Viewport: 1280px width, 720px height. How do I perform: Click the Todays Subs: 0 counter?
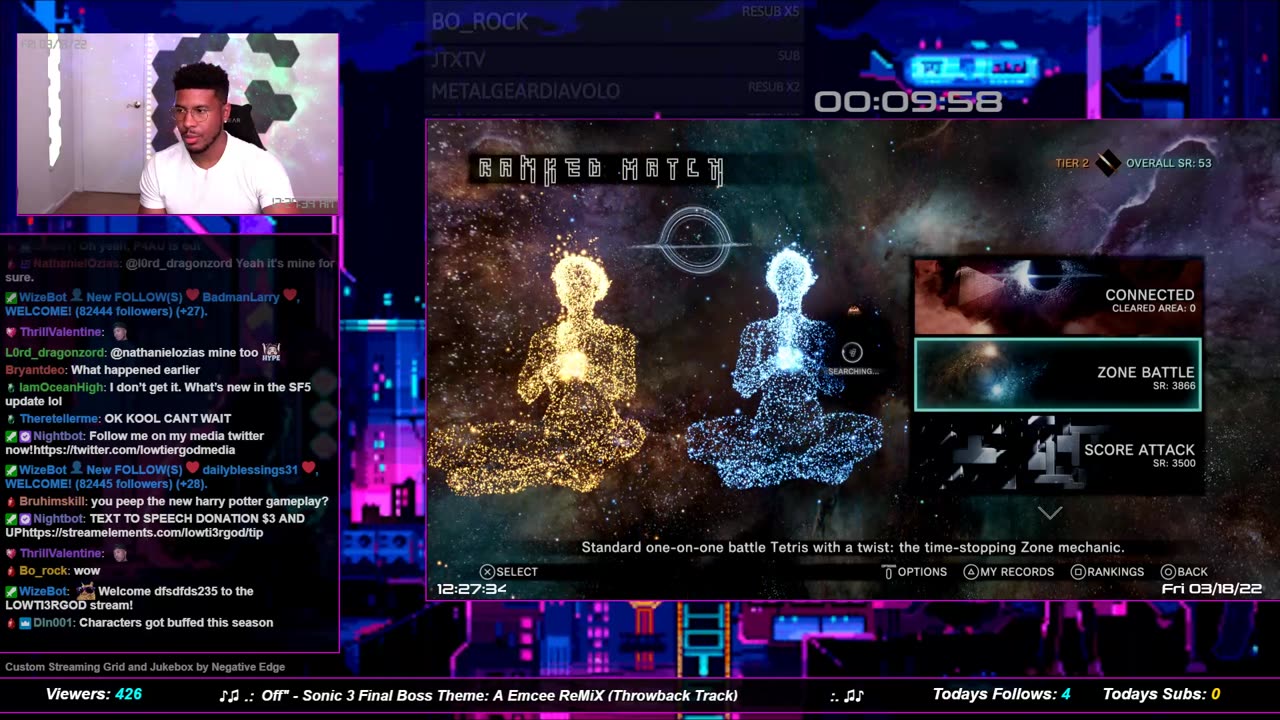[x=1162, y=694]
